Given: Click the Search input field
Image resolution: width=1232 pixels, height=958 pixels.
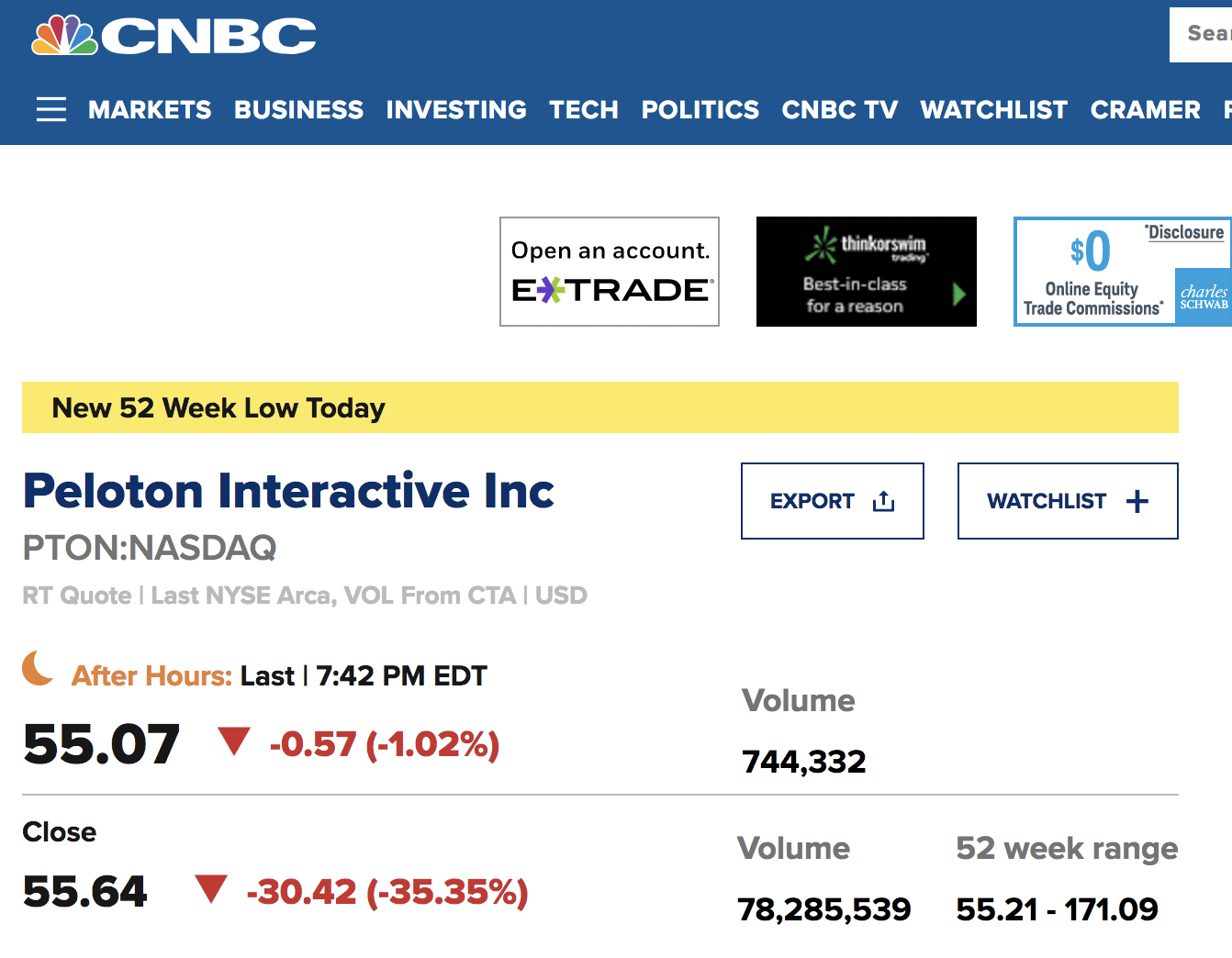Looking at the screenshot, I should point(1204,34).
